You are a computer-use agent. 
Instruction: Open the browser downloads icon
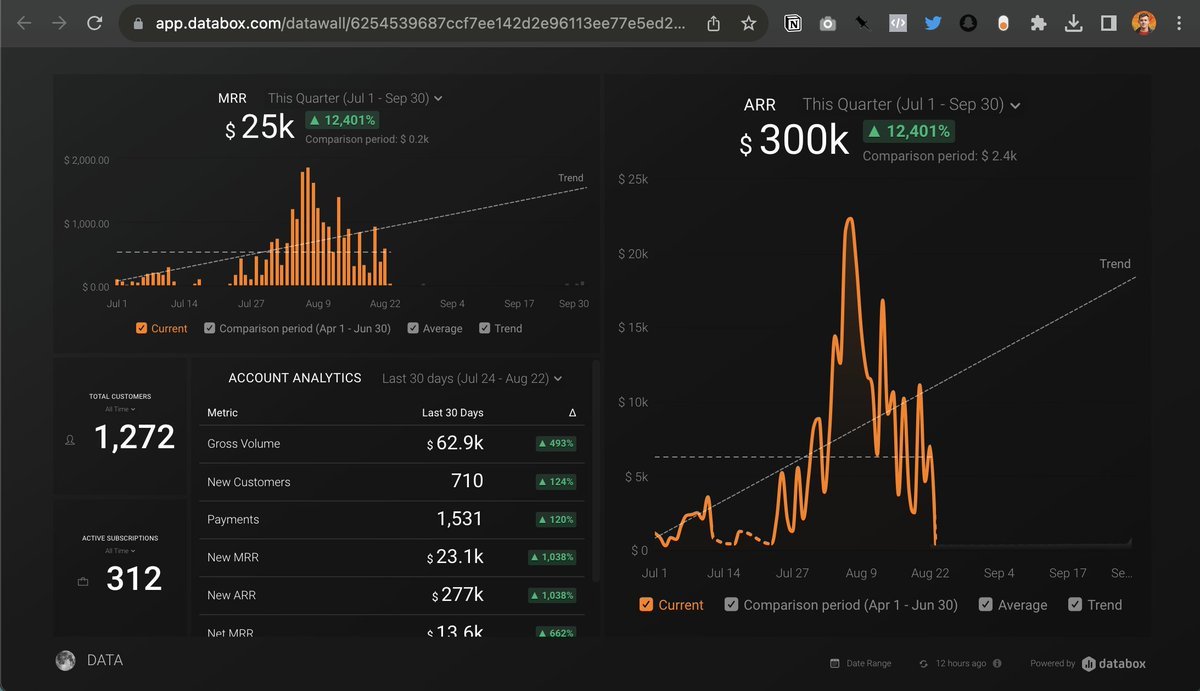1073,23
